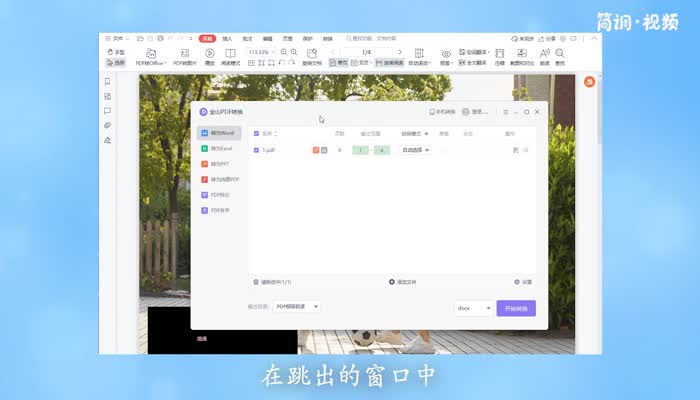Expand the 转换模式 header dropdown
This screenshot has width=700, height=400.
pos(415,133)
